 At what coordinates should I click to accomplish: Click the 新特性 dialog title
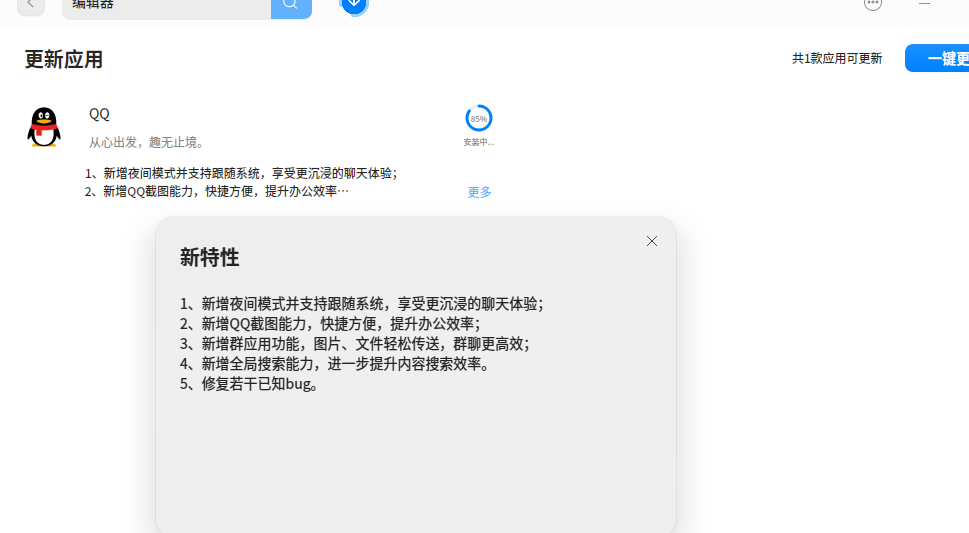(209, 257)
